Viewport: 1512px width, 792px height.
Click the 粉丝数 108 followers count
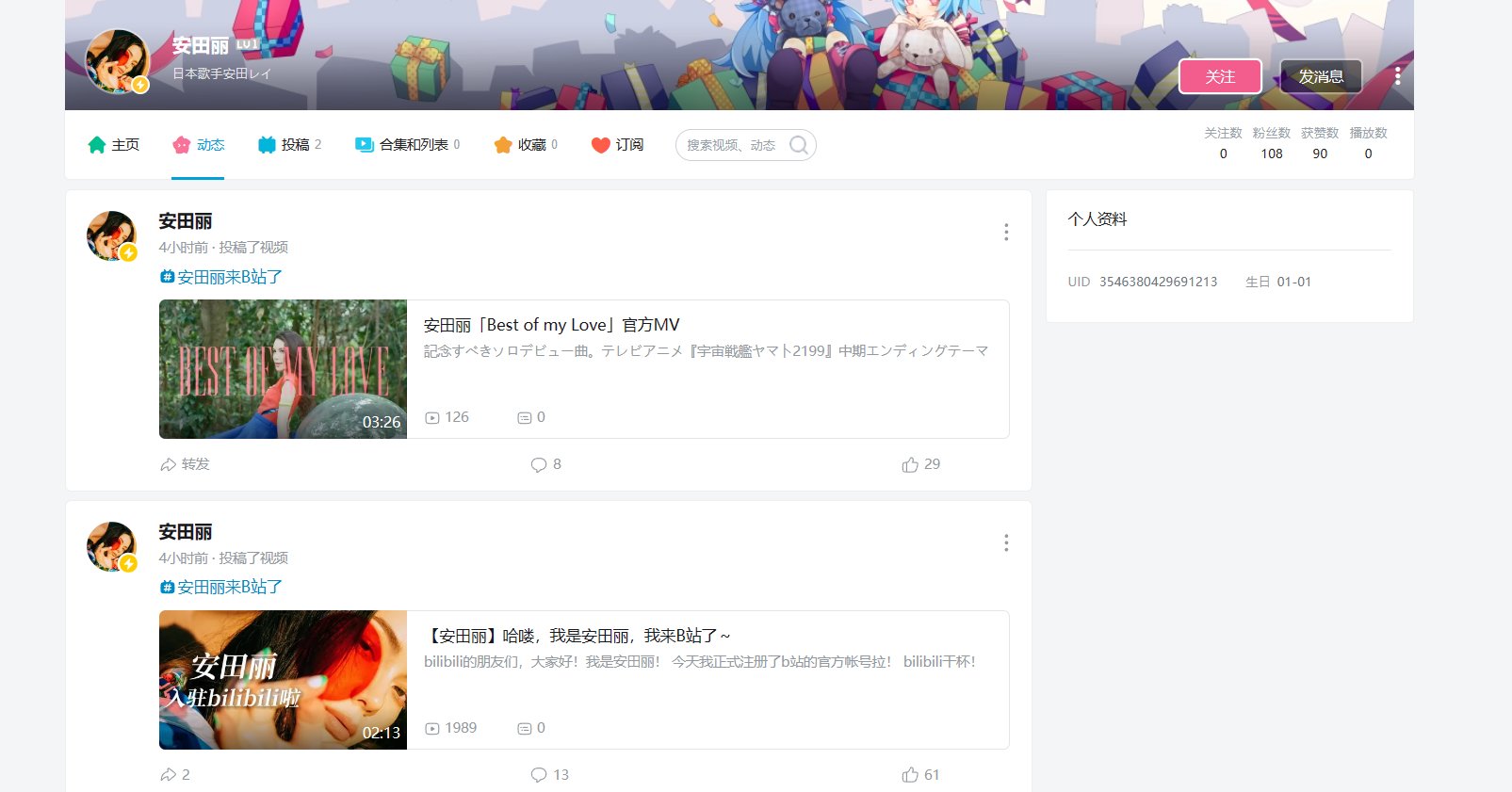[1272, 143]
